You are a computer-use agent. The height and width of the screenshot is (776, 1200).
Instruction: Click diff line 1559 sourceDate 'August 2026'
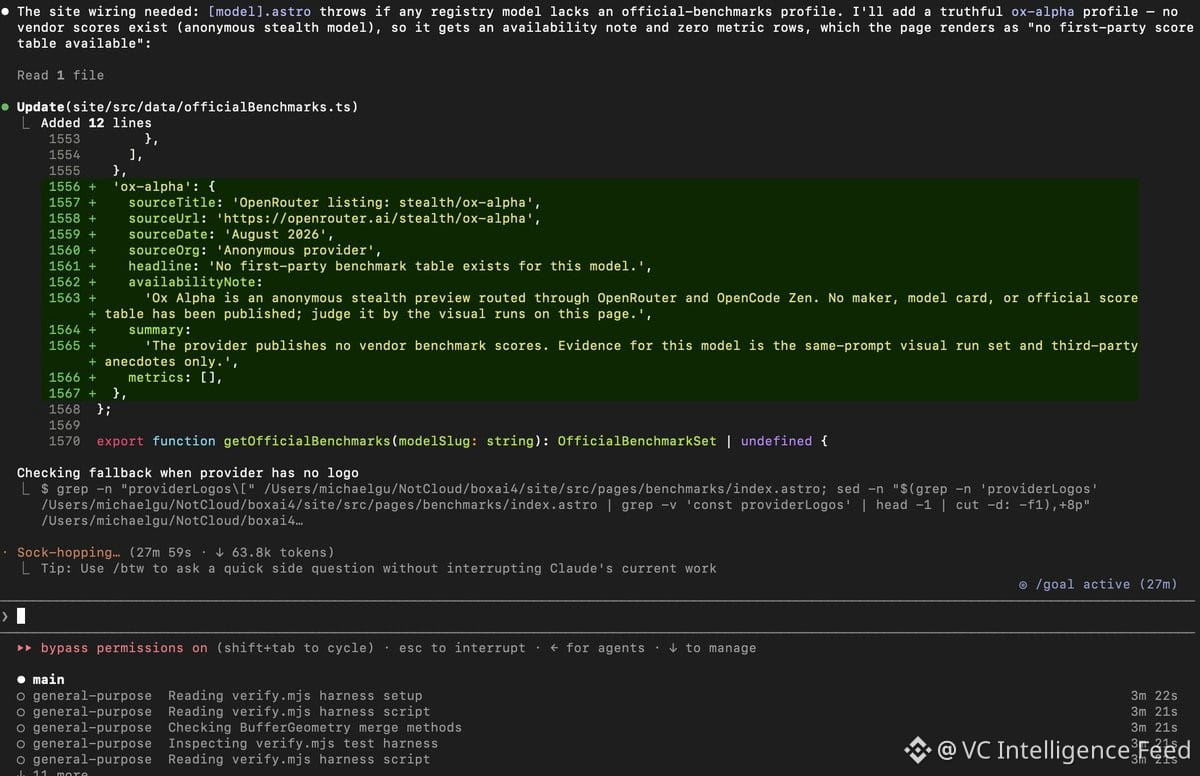point(230,234)
